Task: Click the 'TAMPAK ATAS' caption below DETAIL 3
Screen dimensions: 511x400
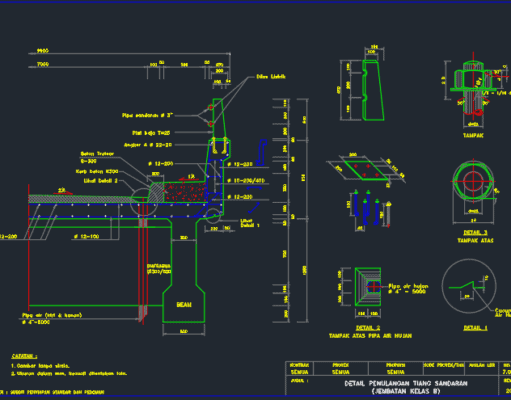Action: pyautogui.click(x=475, y=240)
